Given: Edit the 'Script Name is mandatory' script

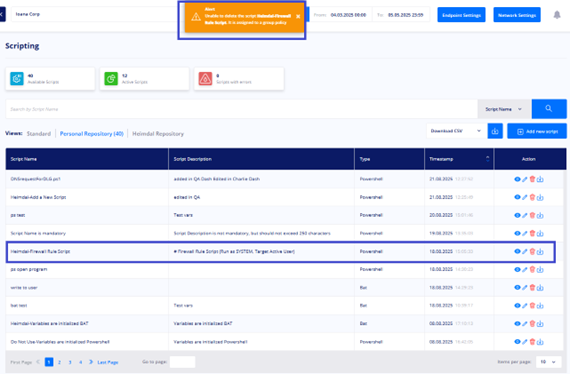Looking at the screenshot, I should (x=525, y=233).
